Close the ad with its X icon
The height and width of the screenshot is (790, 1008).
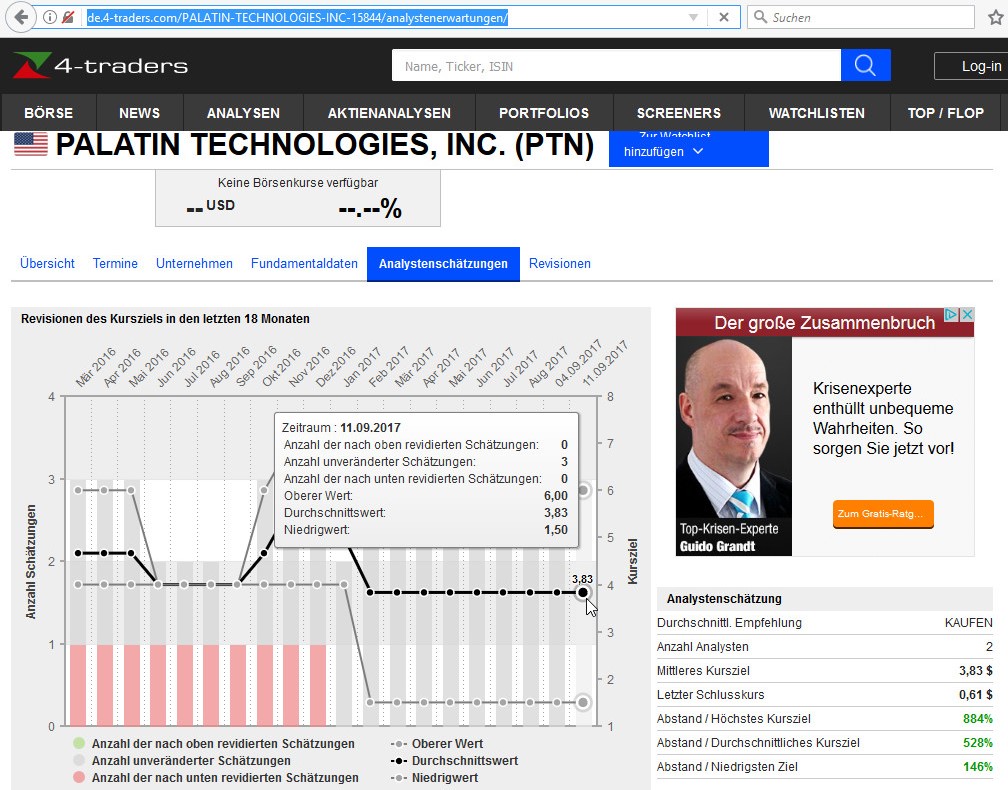click(x=967, y=314)
